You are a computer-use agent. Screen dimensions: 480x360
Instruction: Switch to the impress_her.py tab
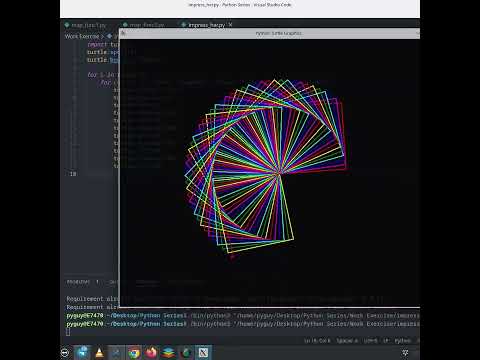click(x=206, y=25)
